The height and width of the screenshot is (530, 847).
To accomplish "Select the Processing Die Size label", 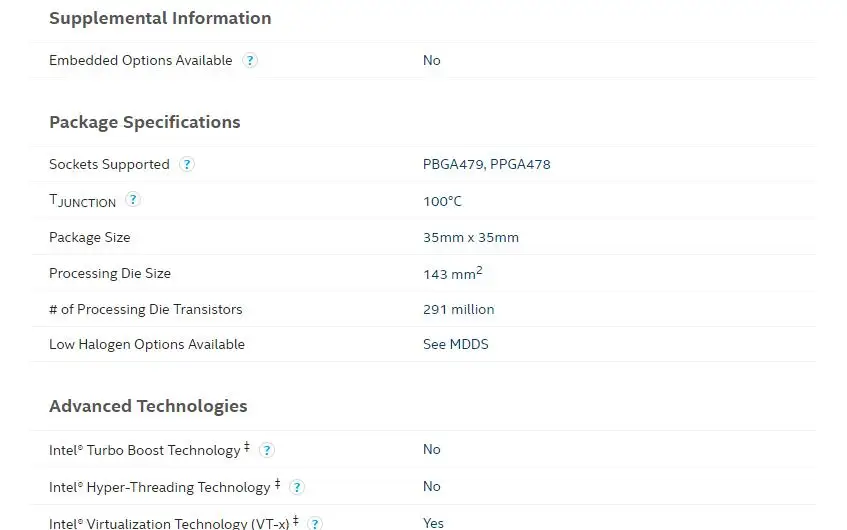I will tap(110, 273).
